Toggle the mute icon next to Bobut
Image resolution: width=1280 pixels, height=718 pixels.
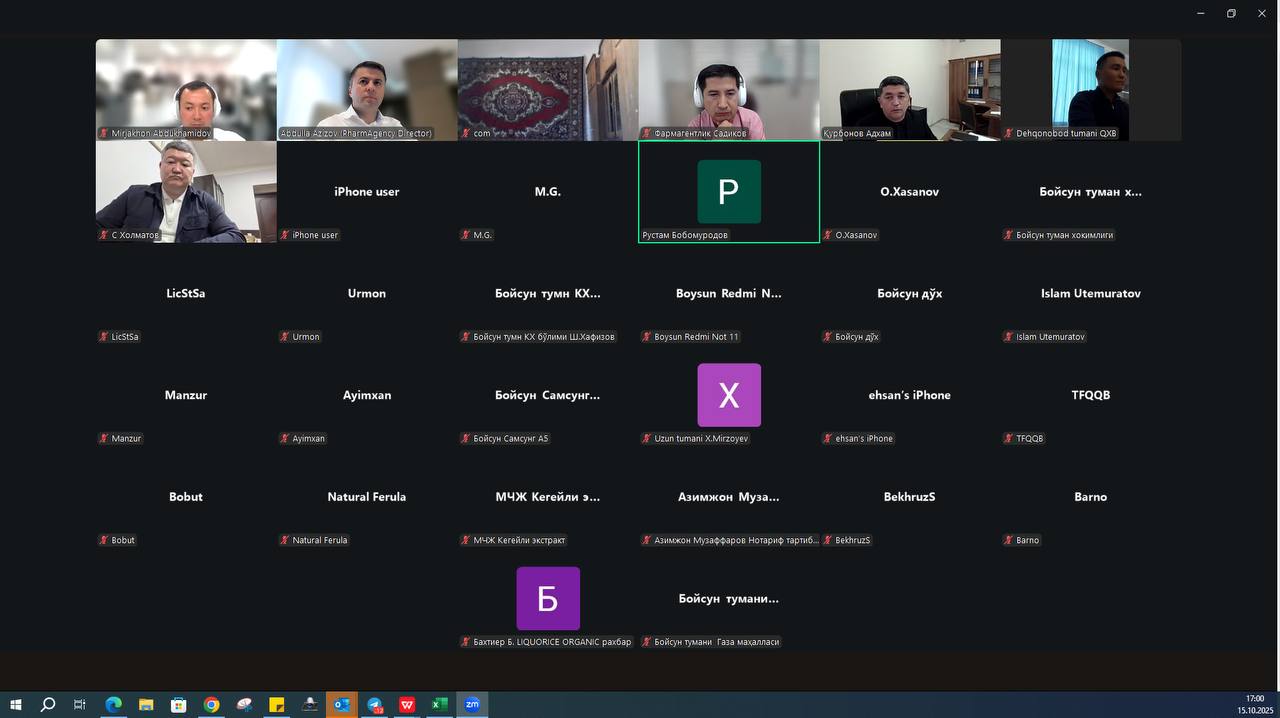[x=103, y=540]
